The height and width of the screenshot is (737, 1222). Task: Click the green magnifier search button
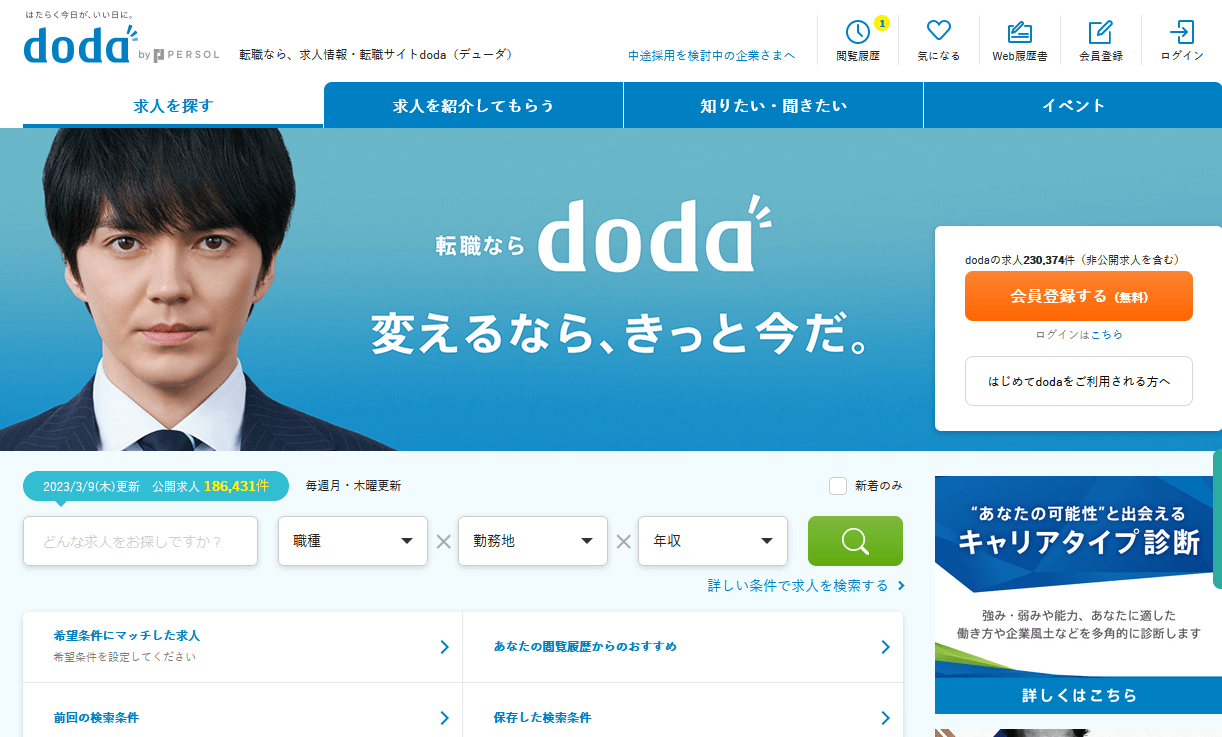coord(855,541)
